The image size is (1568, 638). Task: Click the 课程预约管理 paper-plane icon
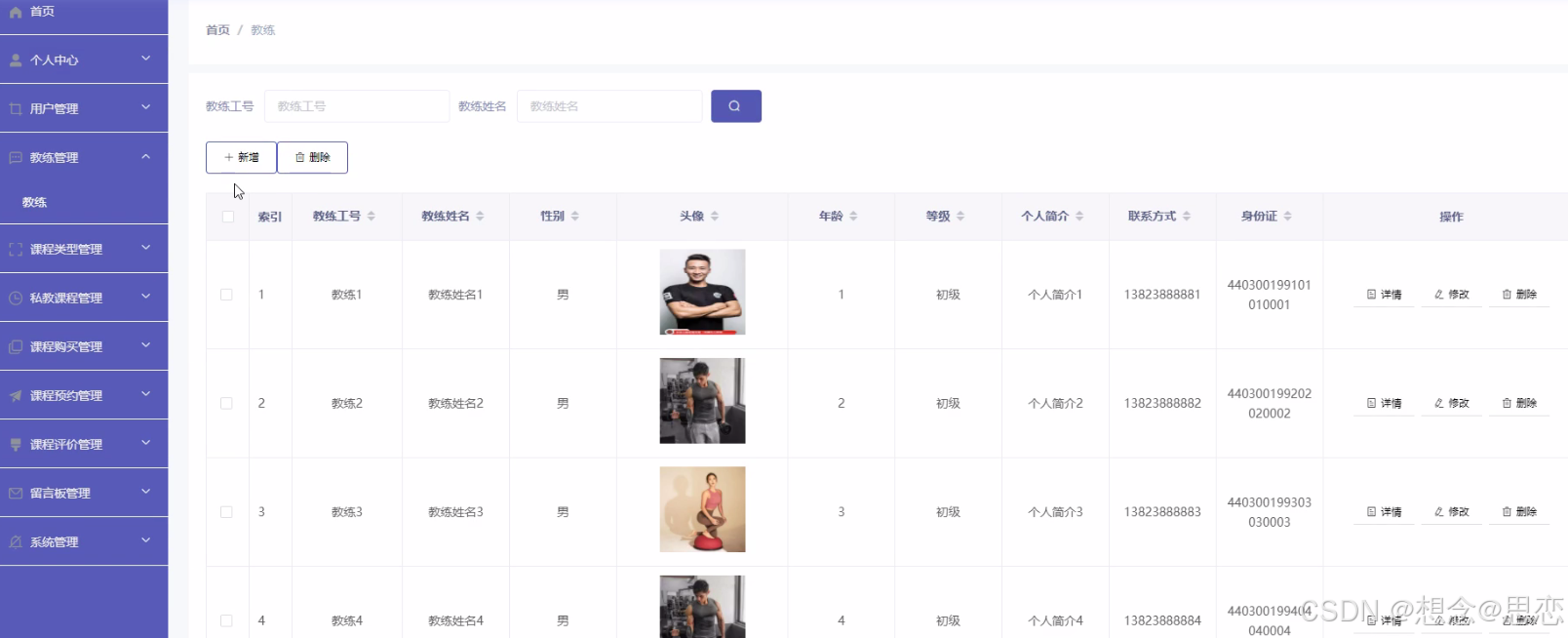16,396
